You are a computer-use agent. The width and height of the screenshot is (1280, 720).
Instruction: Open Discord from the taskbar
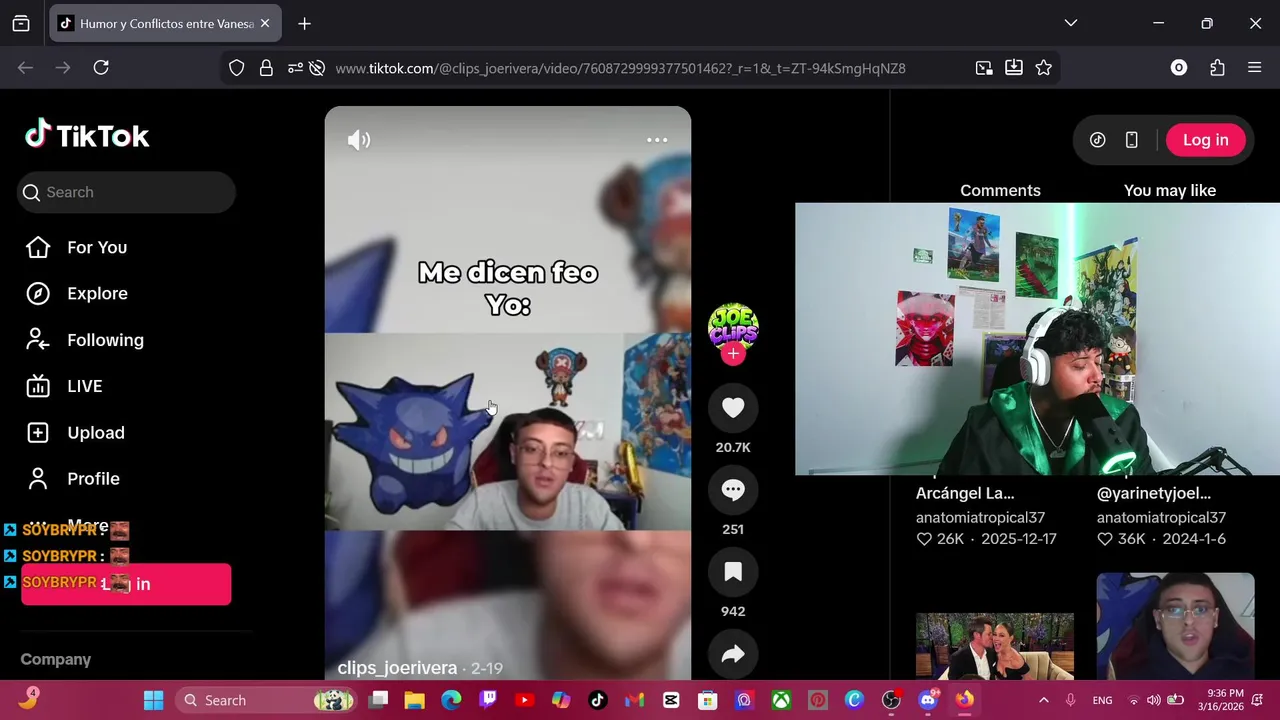point(928,700)
